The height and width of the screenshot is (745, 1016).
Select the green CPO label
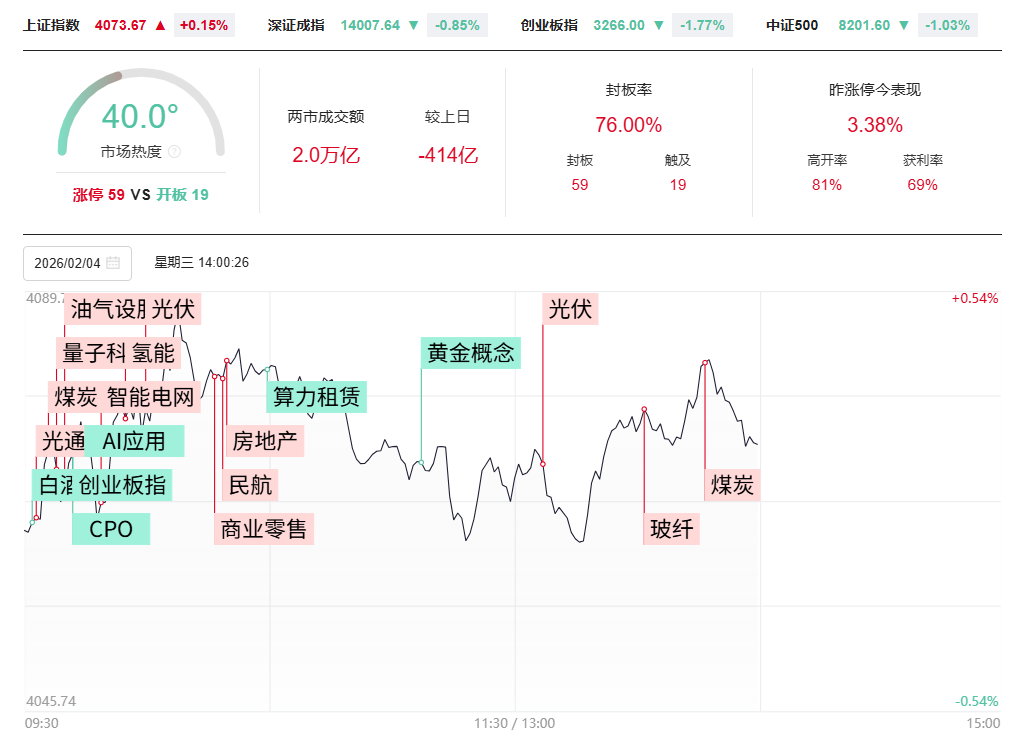(111, 529)
